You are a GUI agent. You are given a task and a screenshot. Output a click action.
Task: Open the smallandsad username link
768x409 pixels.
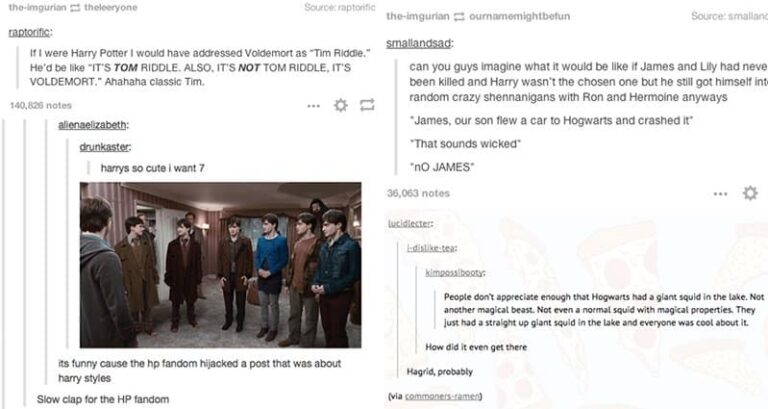coord(418,43)
